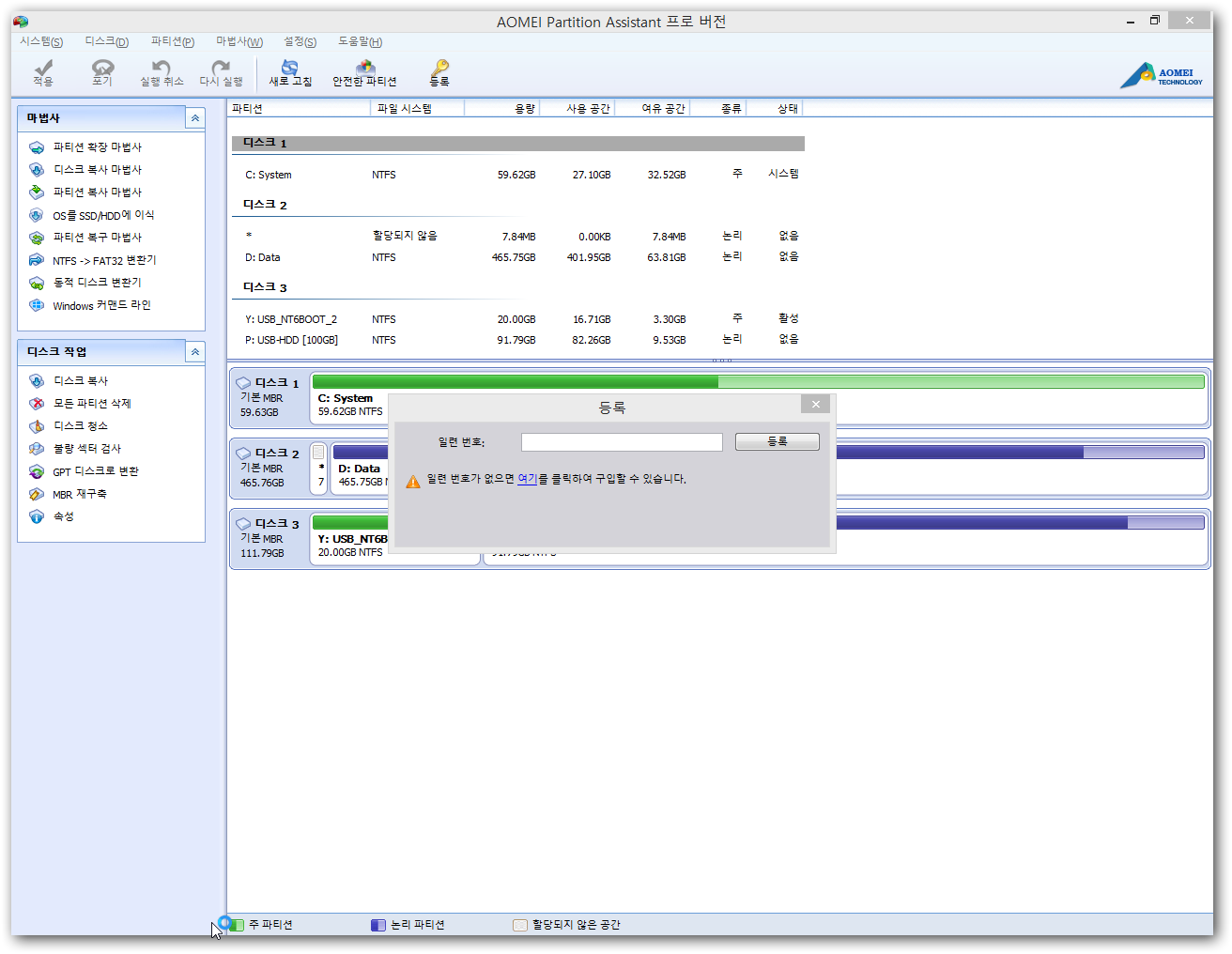Click the 주 파티션 green legend swatch
The height and width of the screenshot is (954, 1232).
click(237, 925)
